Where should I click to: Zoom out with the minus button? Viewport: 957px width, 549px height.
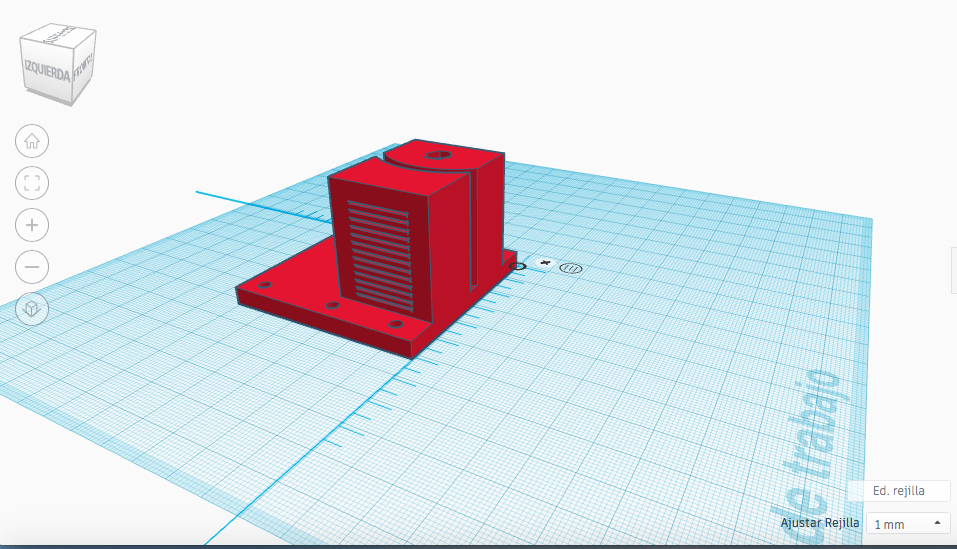[x=32, y=267]
